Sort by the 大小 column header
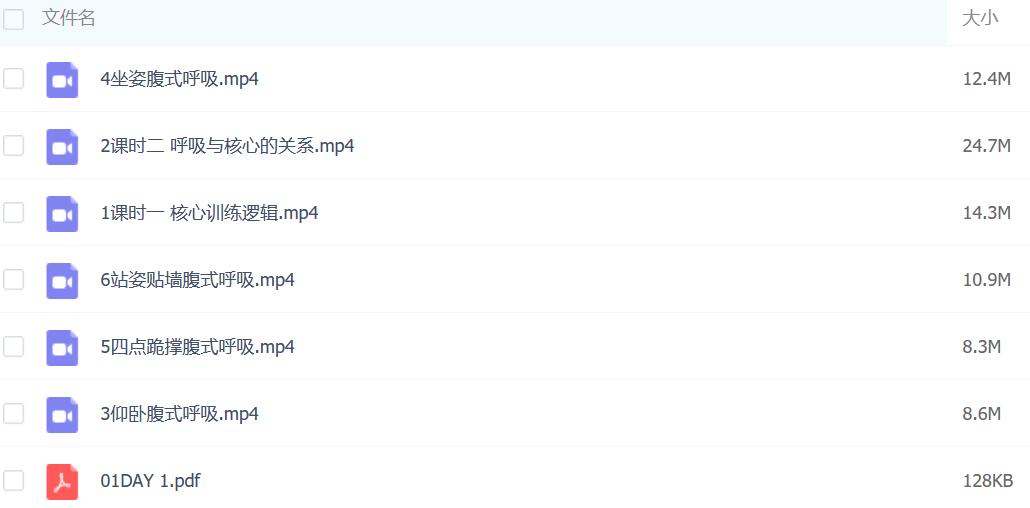1030x508 pixels. [980, 18]
